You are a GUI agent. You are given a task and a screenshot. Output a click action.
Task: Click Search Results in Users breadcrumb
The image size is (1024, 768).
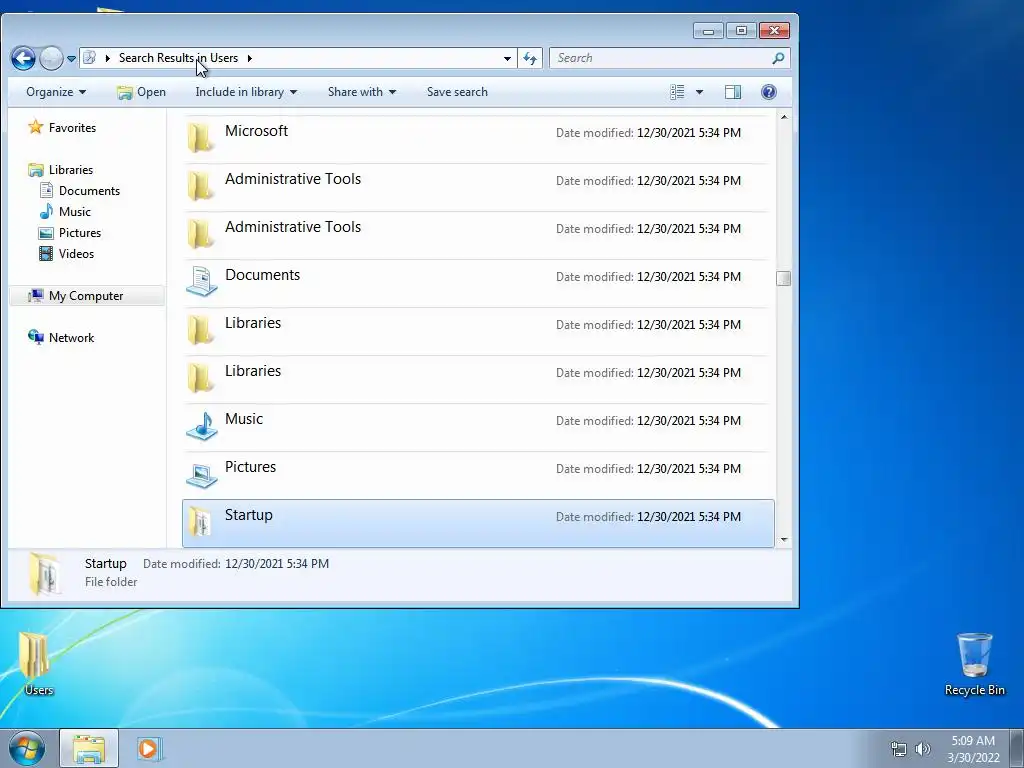(x=178, y=58)
